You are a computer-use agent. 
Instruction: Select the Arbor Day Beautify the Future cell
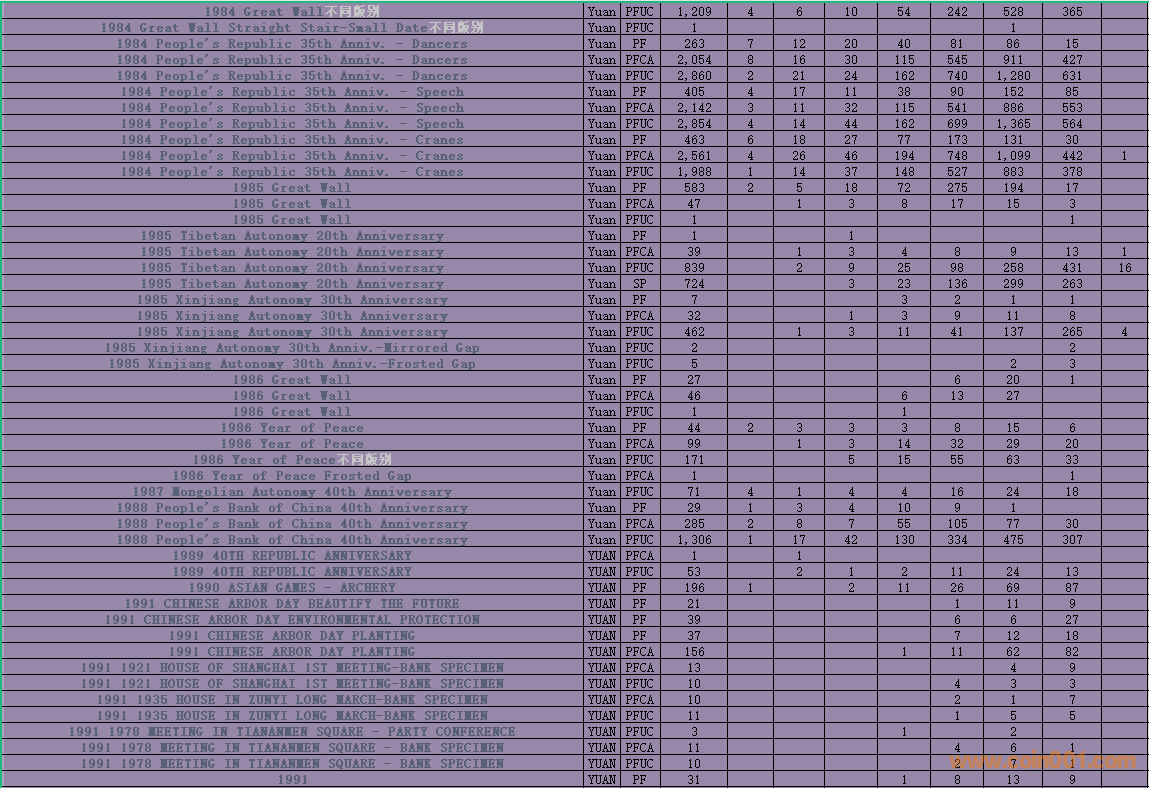[x=292, y=604]
